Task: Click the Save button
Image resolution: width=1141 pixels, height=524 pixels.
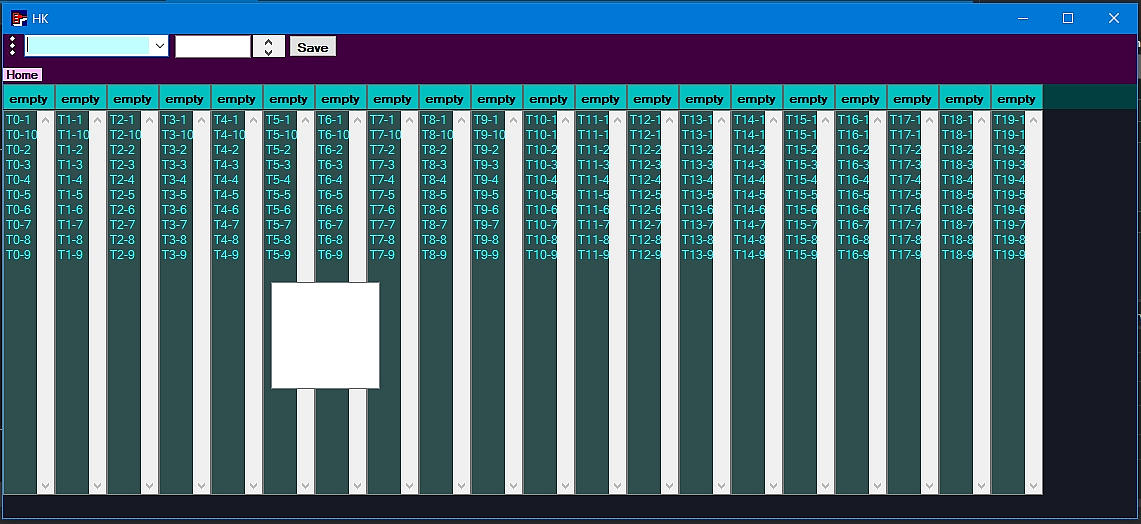Action: 313,47
